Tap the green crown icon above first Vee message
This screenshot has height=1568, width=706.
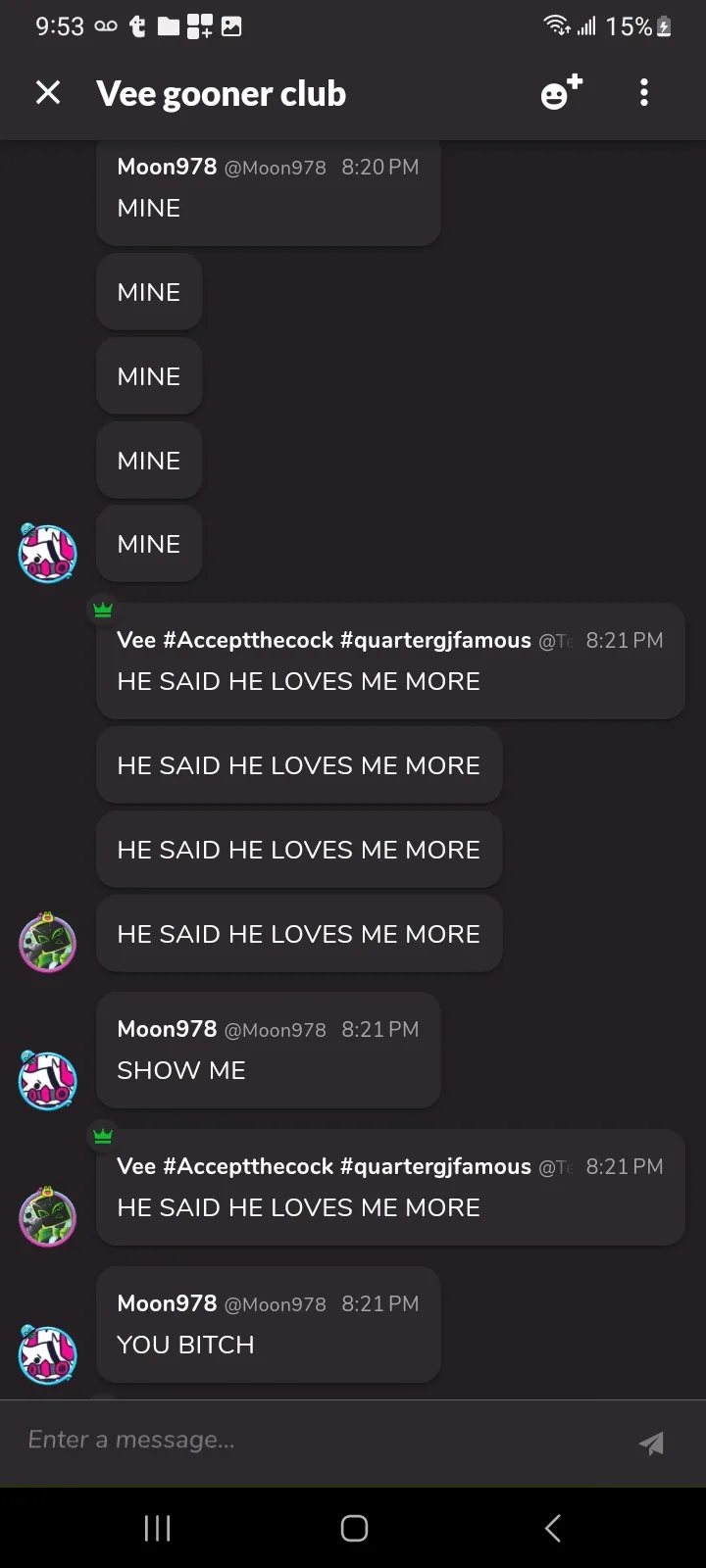(103, 611)
